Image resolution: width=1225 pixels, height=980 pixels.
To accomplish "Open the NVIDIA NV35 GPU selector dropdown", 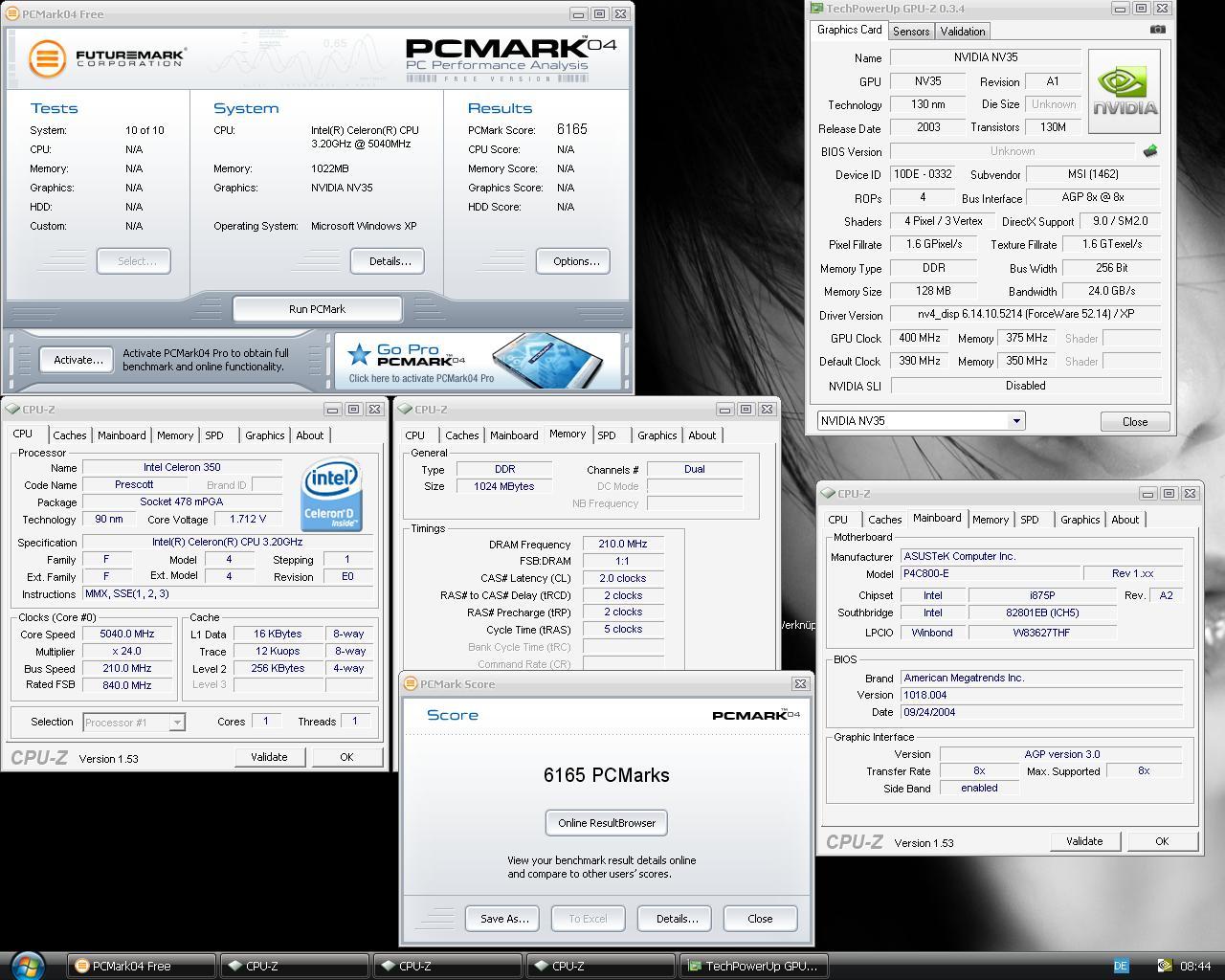I will coord(1015,421).
